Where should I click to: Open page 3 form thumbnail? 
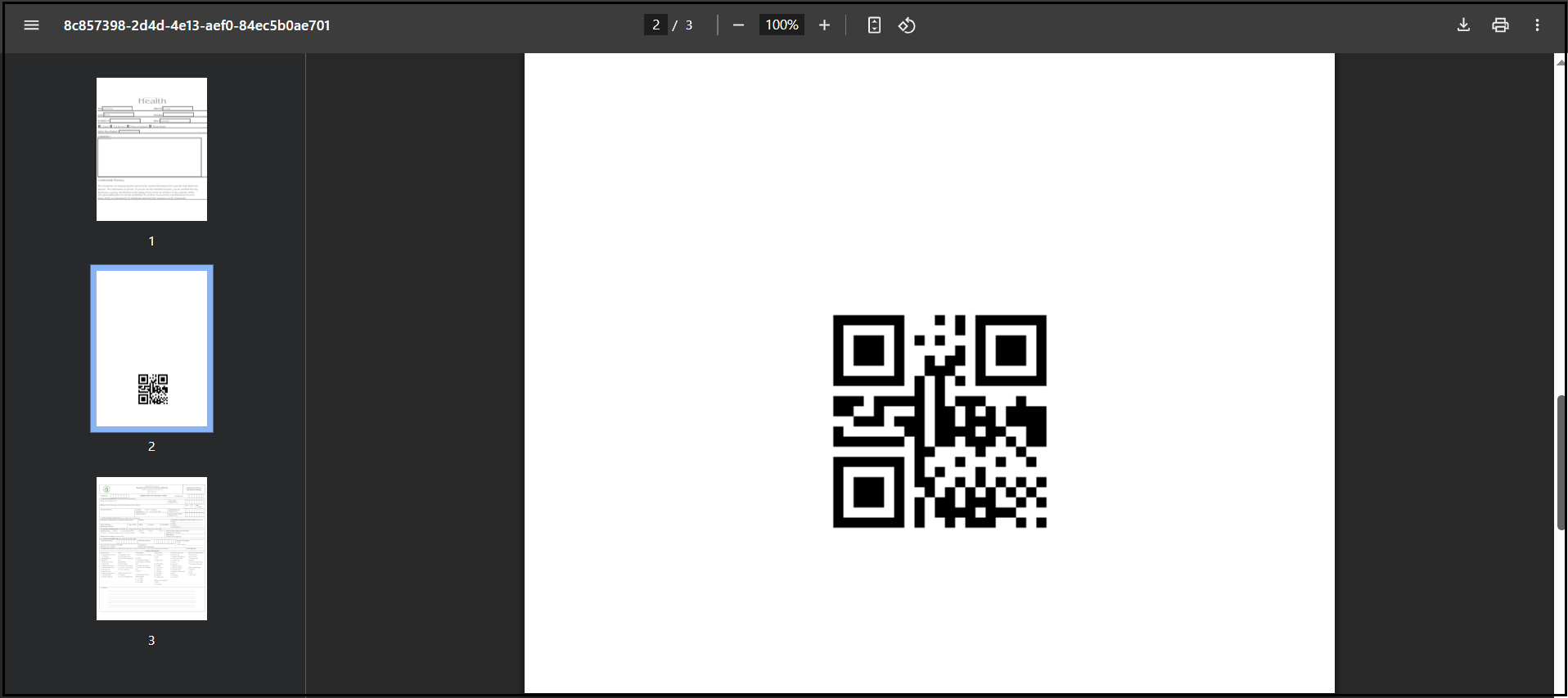tap(151, 548)
